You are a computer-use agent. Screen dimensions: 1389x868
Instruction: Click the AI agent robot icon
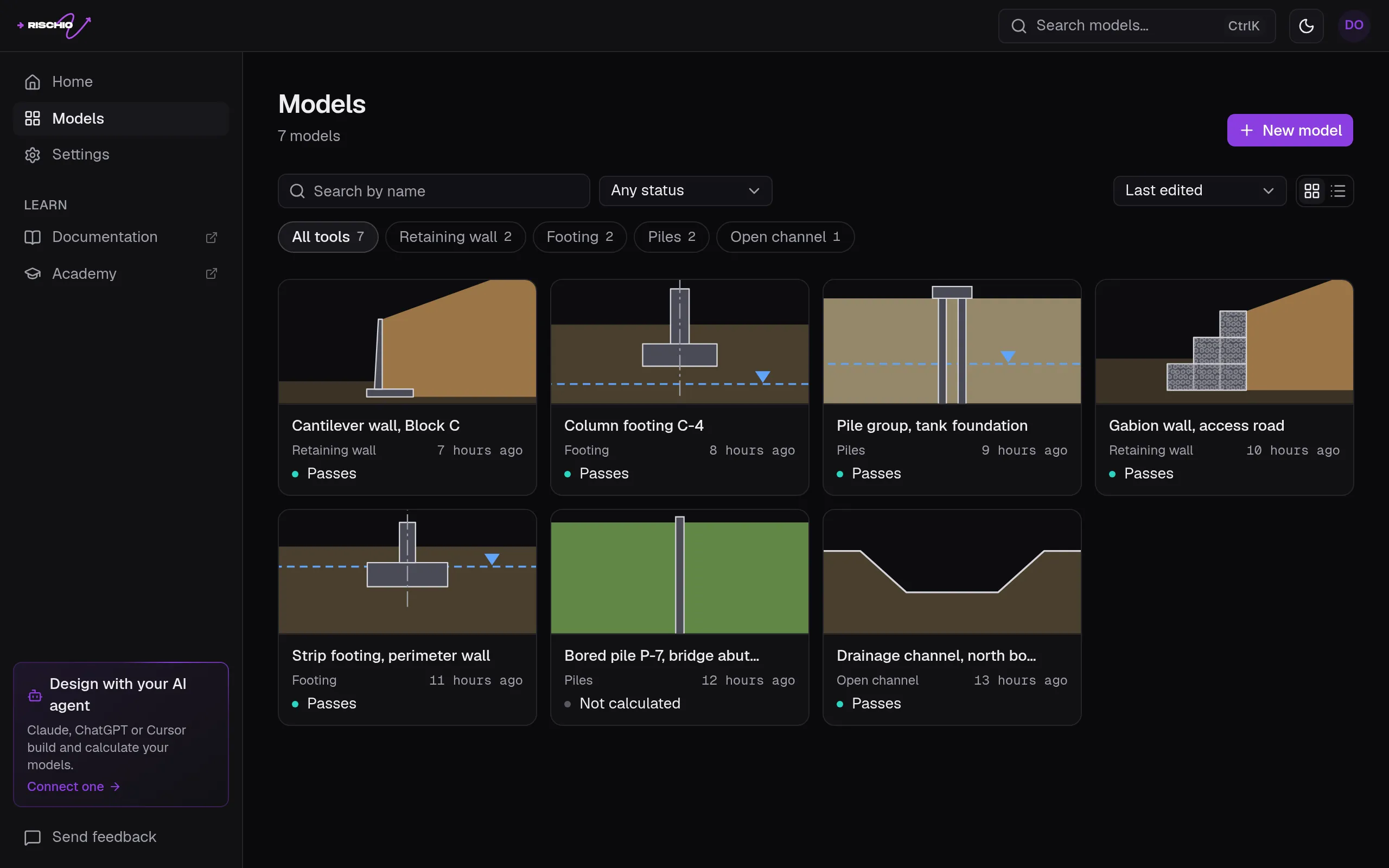(35, 696)
